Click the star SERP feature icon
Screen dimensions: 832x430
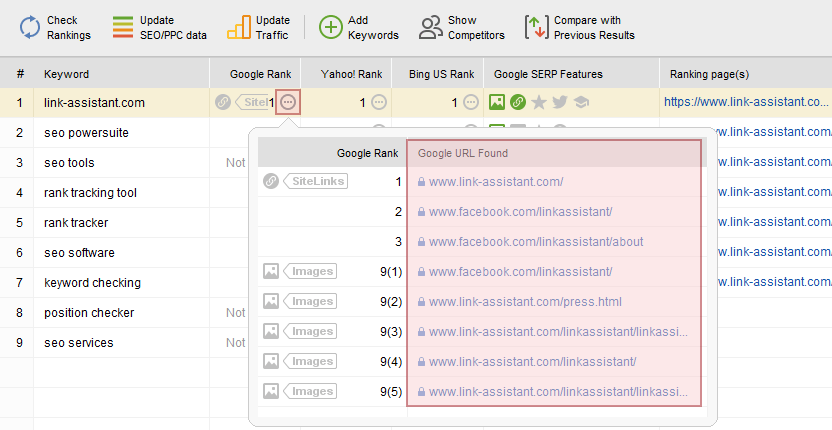tap(539, 102)
